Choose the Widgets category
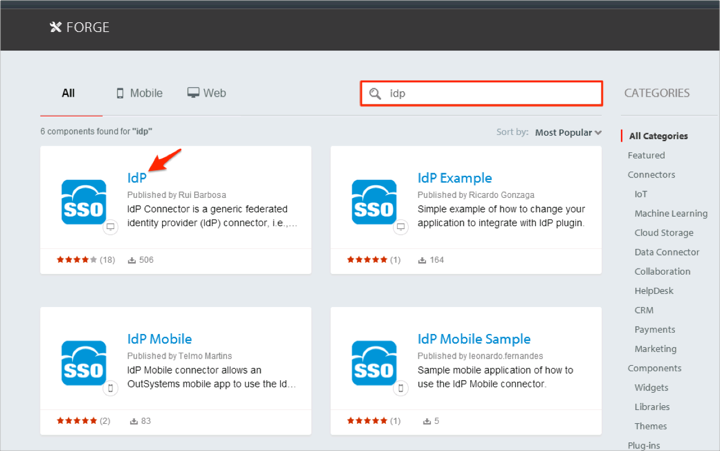Image resolution: width=720 pixels, height=451 pixels. [x=651, y=388]
